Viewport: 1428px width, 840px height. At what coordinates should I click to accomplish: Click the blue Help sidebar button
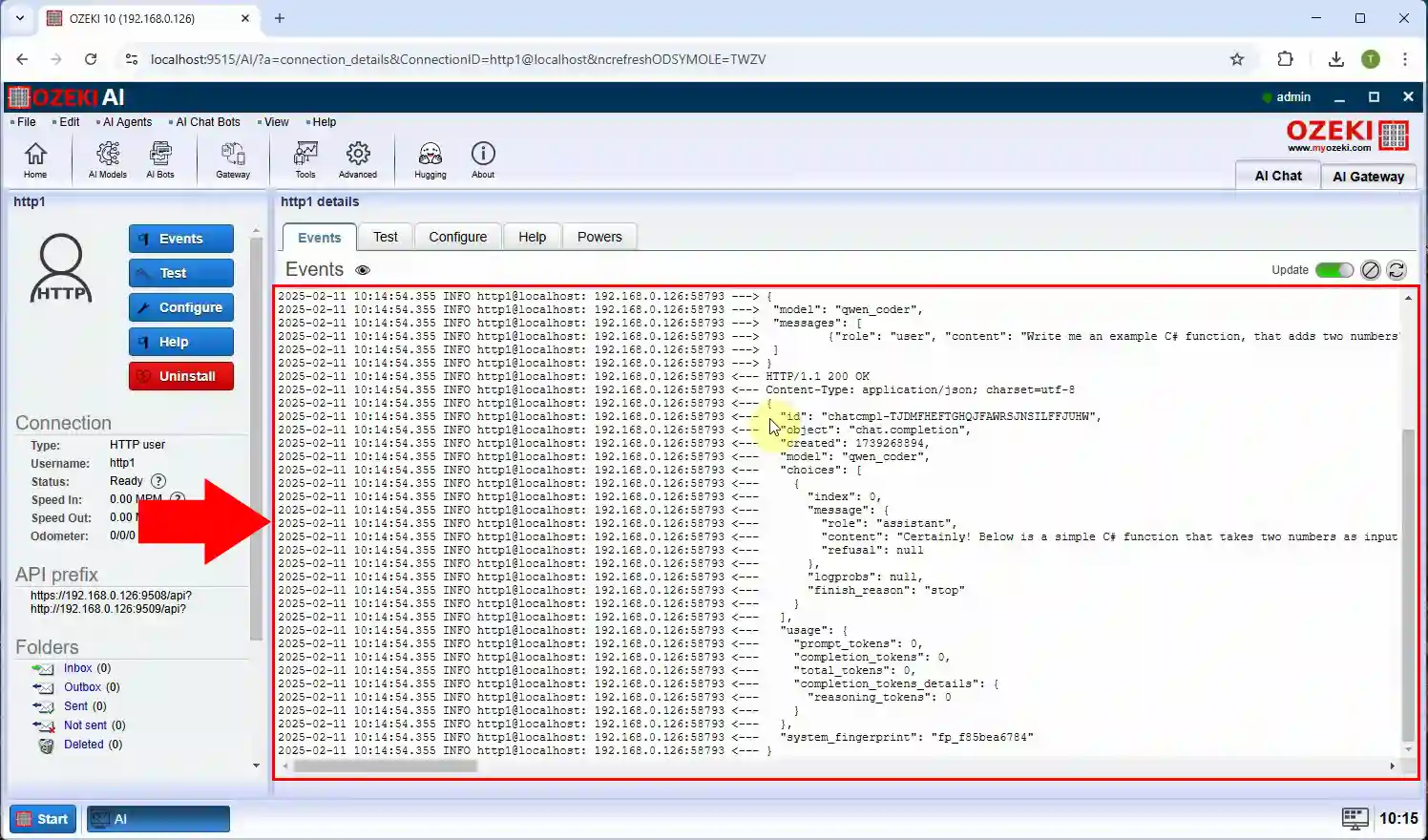(x=181, y=342)
